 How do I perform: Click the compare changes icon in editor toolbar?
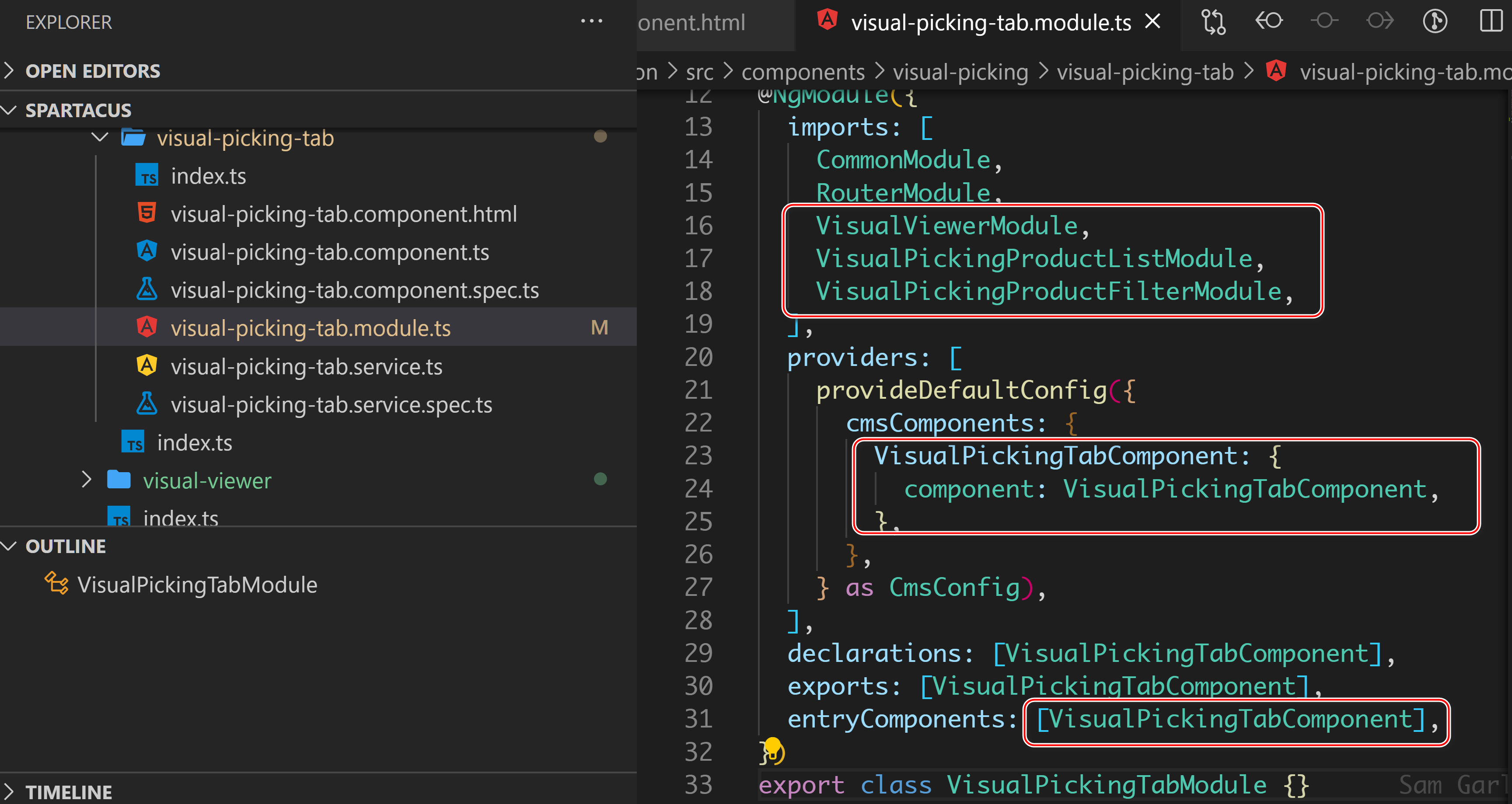pos(1213,22)
